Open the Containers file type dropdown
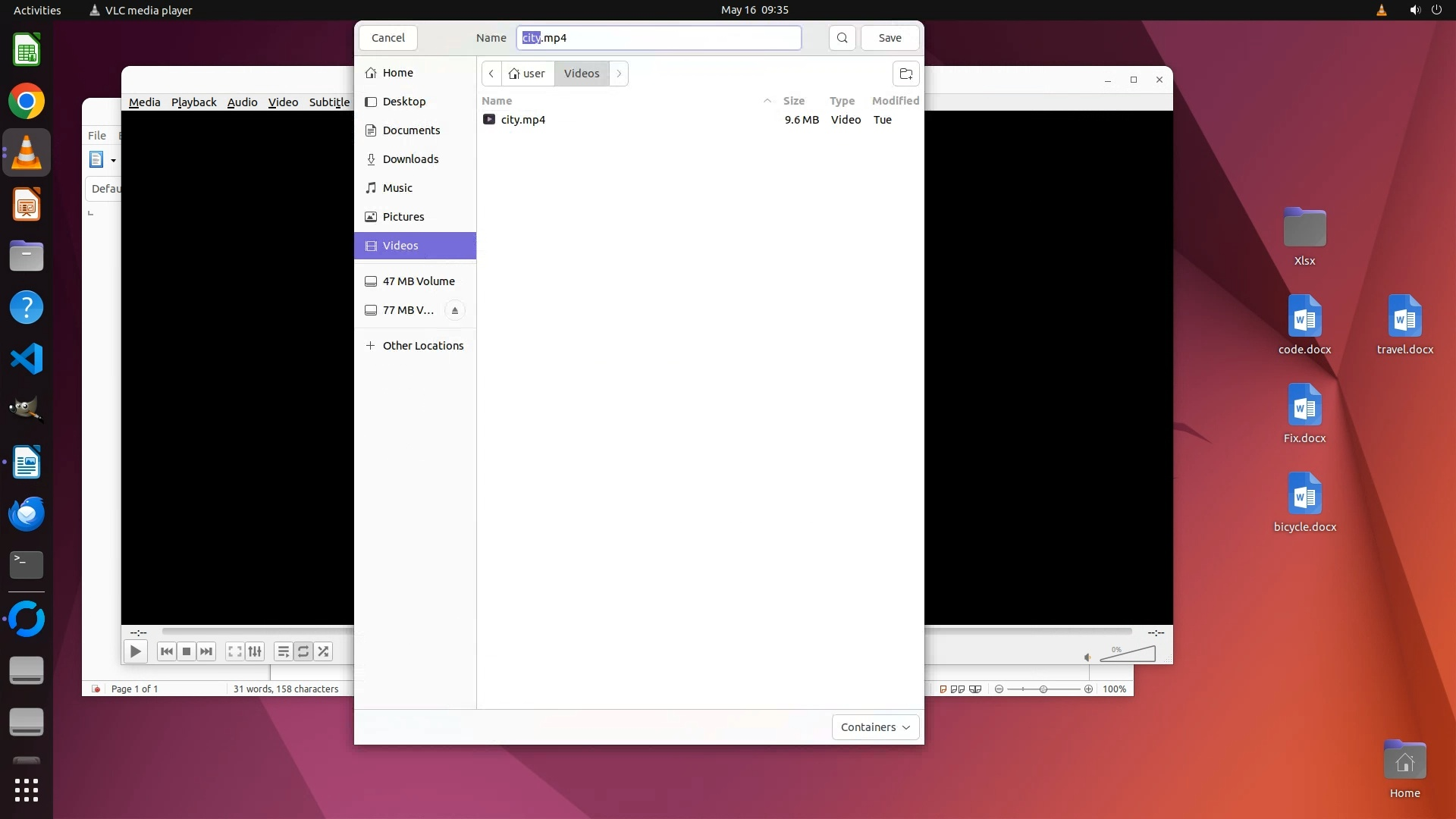Viewport: 1456px width, 819px height. pos(875,727)
